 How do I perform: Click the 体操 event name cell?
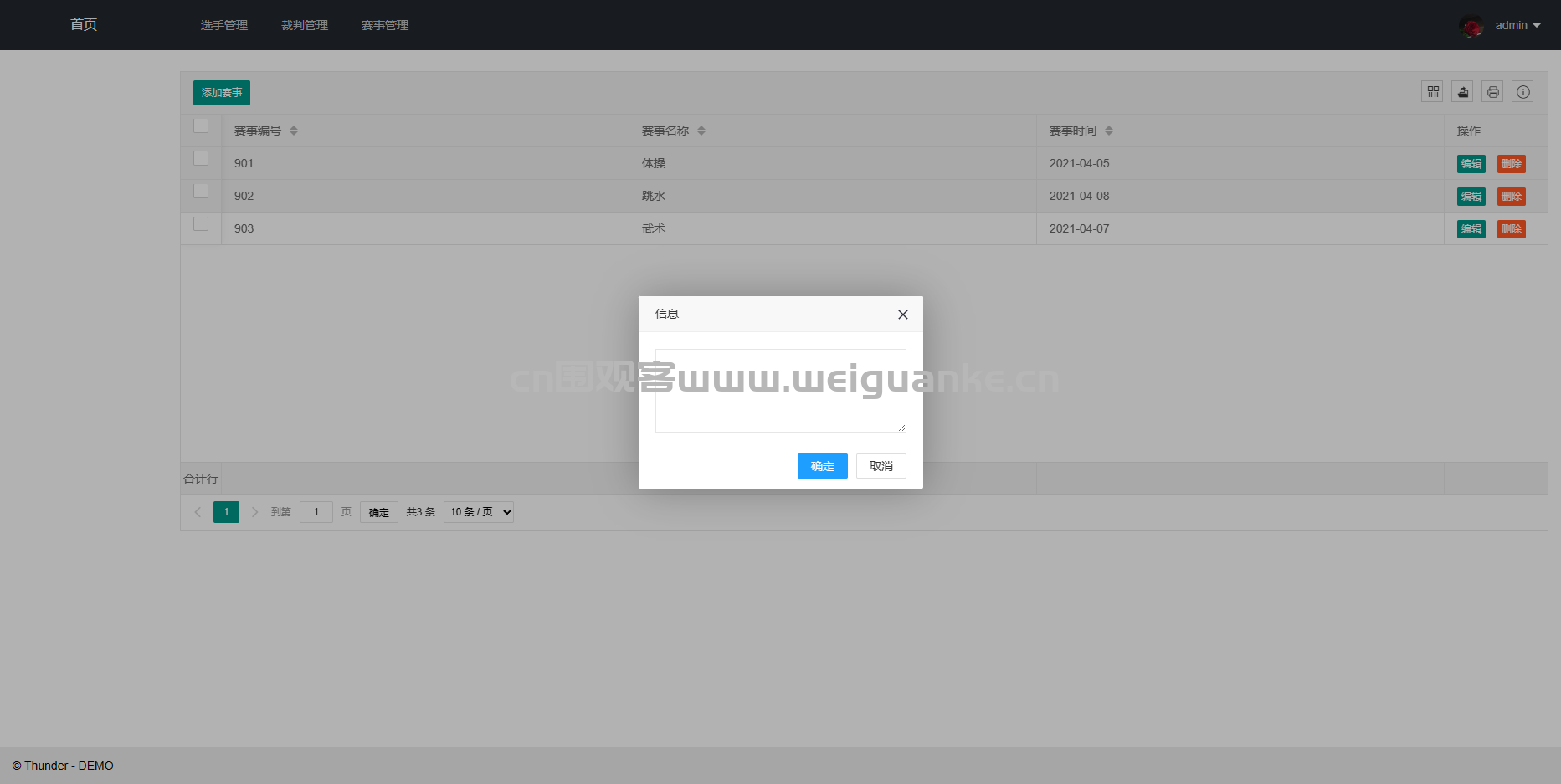point(833,163)
